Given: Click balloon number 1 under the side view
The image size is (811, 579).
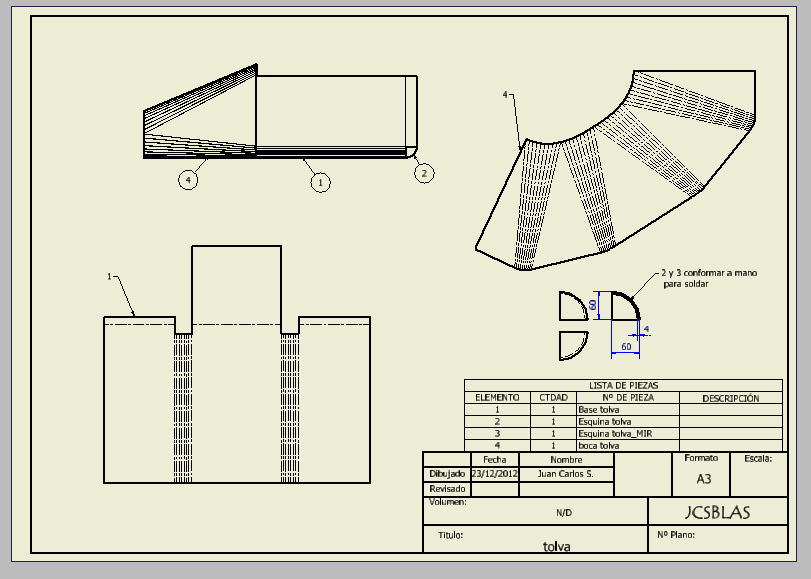Looking at the screenshot, I should tap(319, 182).
